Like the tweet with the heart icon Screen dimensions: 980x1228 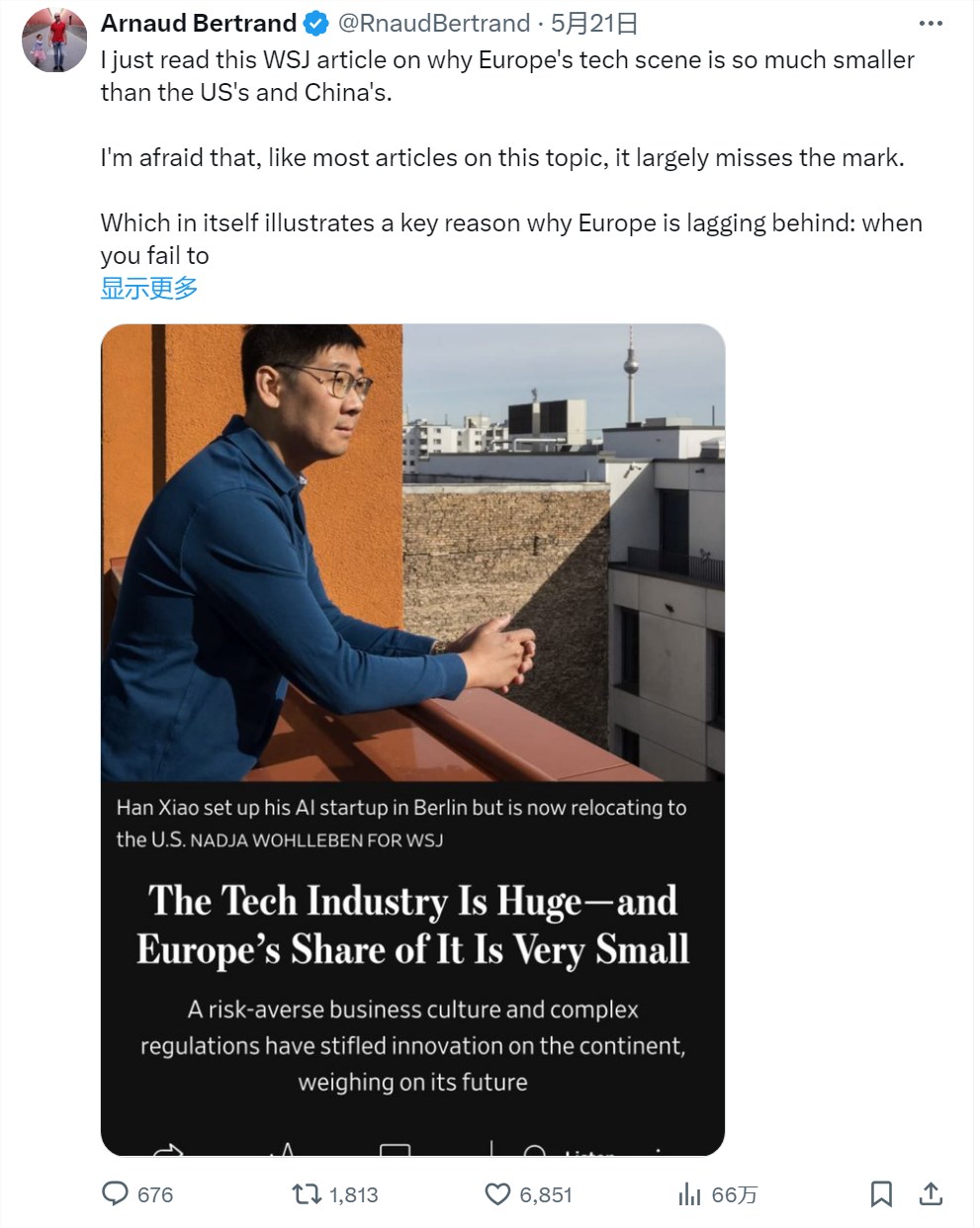tap(497, 1194)
